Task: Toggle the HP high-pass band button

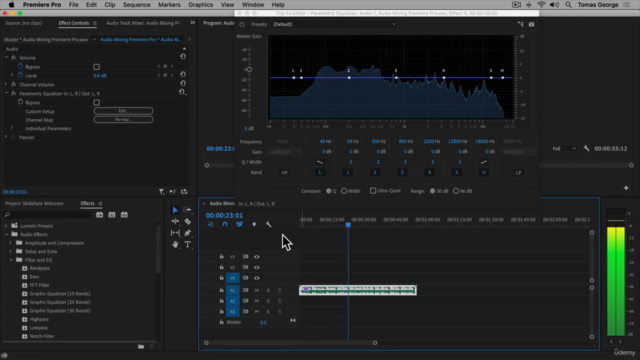Action: tap(284, 173)
